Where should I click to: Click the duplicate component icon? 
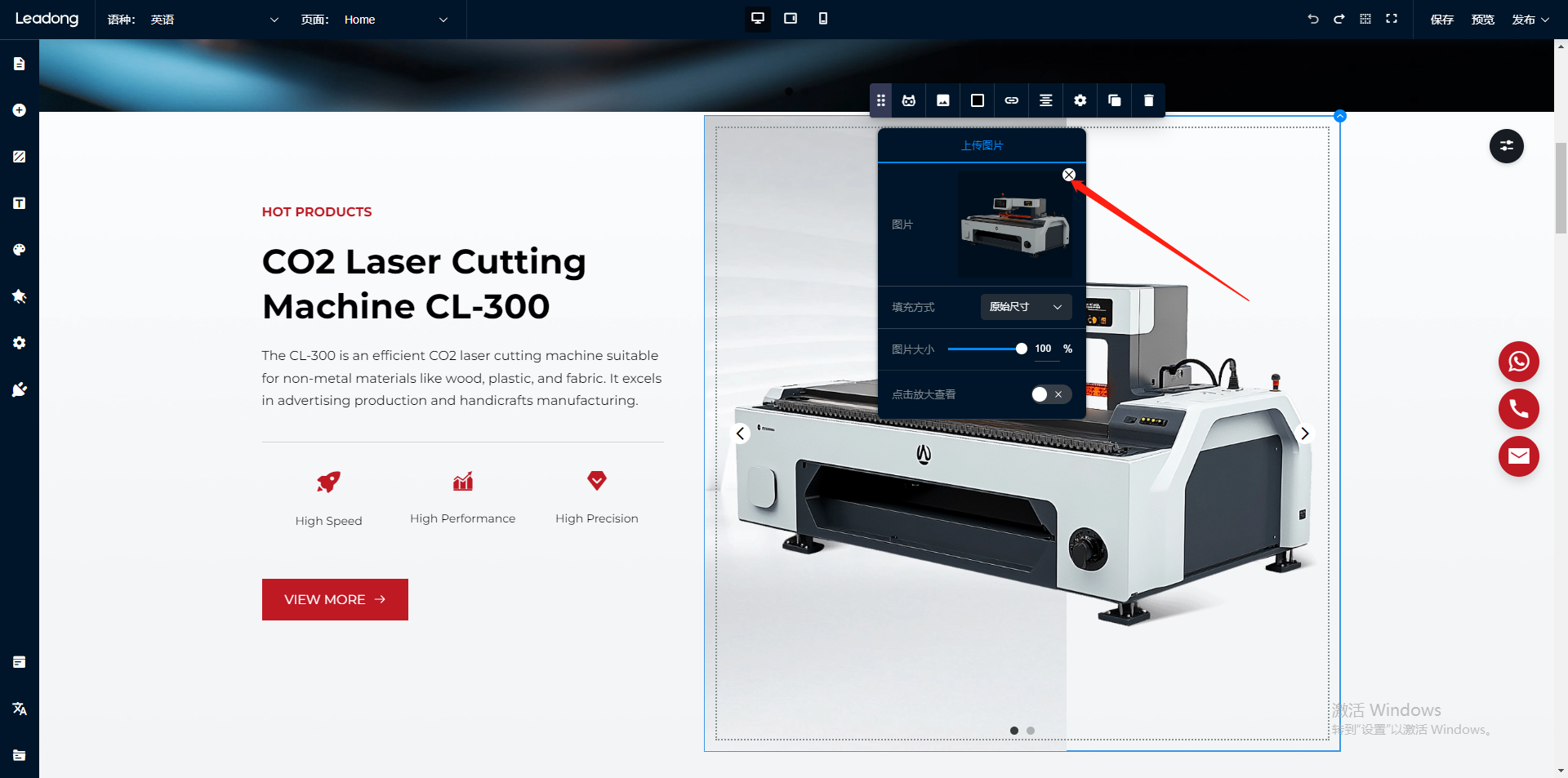[x=1114, y=100]
